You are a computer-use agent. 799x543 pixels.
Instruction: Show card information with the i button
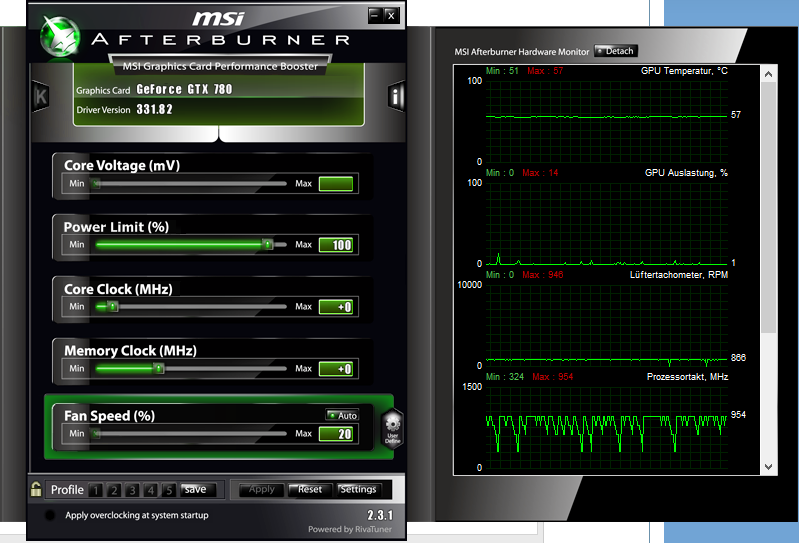coord(395,96)
